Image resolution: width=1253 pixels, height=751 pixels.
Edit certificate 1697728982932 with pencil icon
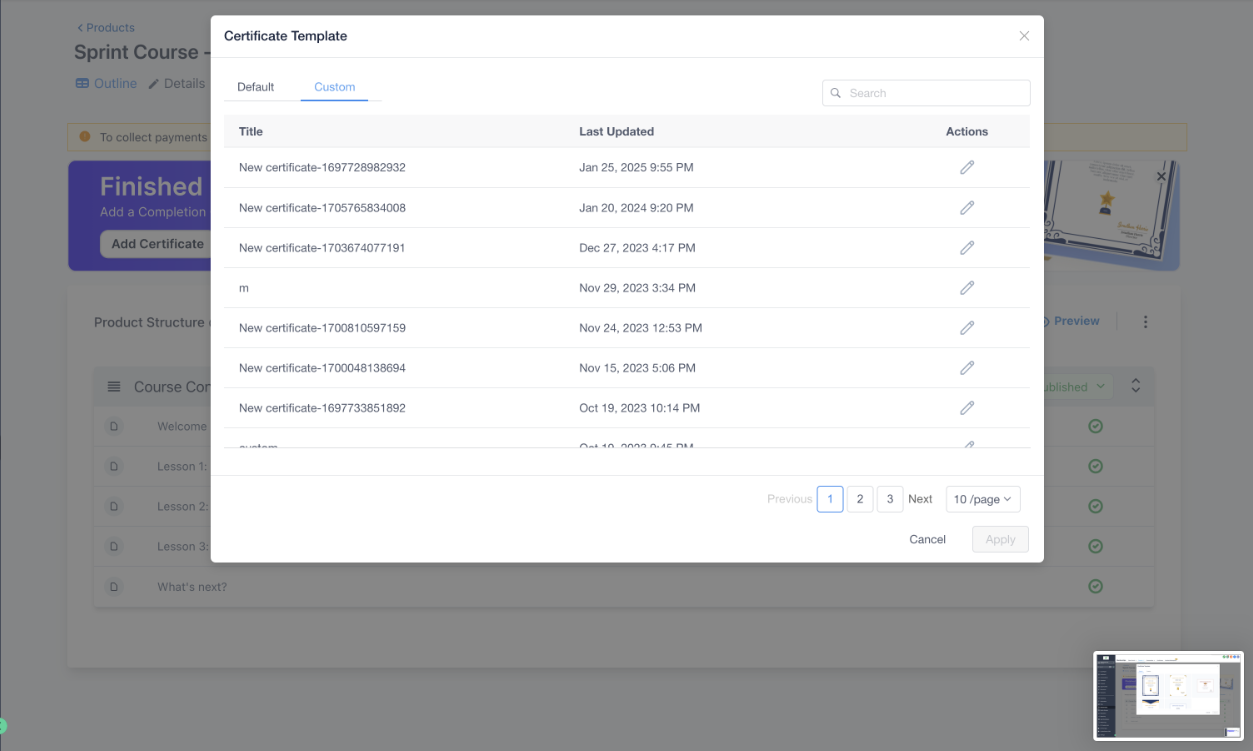[966, 168]
